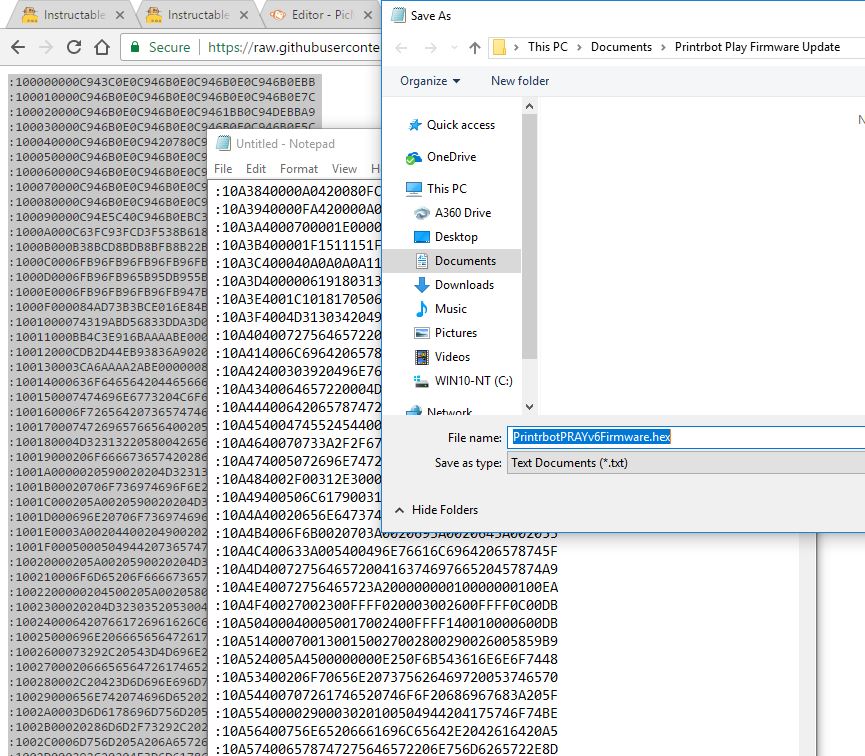Screen dimensions: 865x756
Task: Click Notepad line starting :10A4C400633A
Action: (x=389, y=551)
